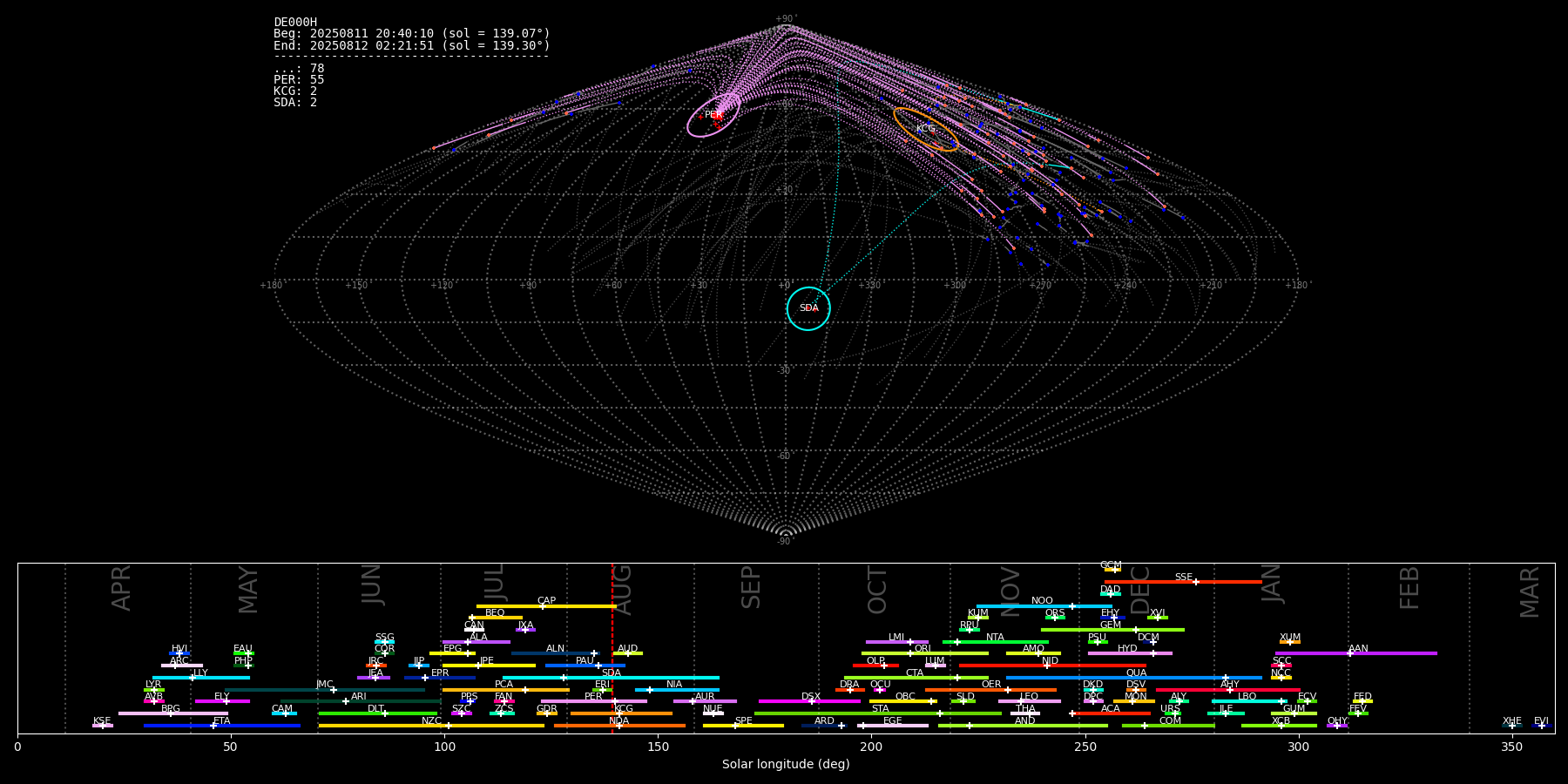Screen dimensions: 1568x784
Task: Click the 'Solar longitude (deg)' axis title
Action: pos(786,764)
